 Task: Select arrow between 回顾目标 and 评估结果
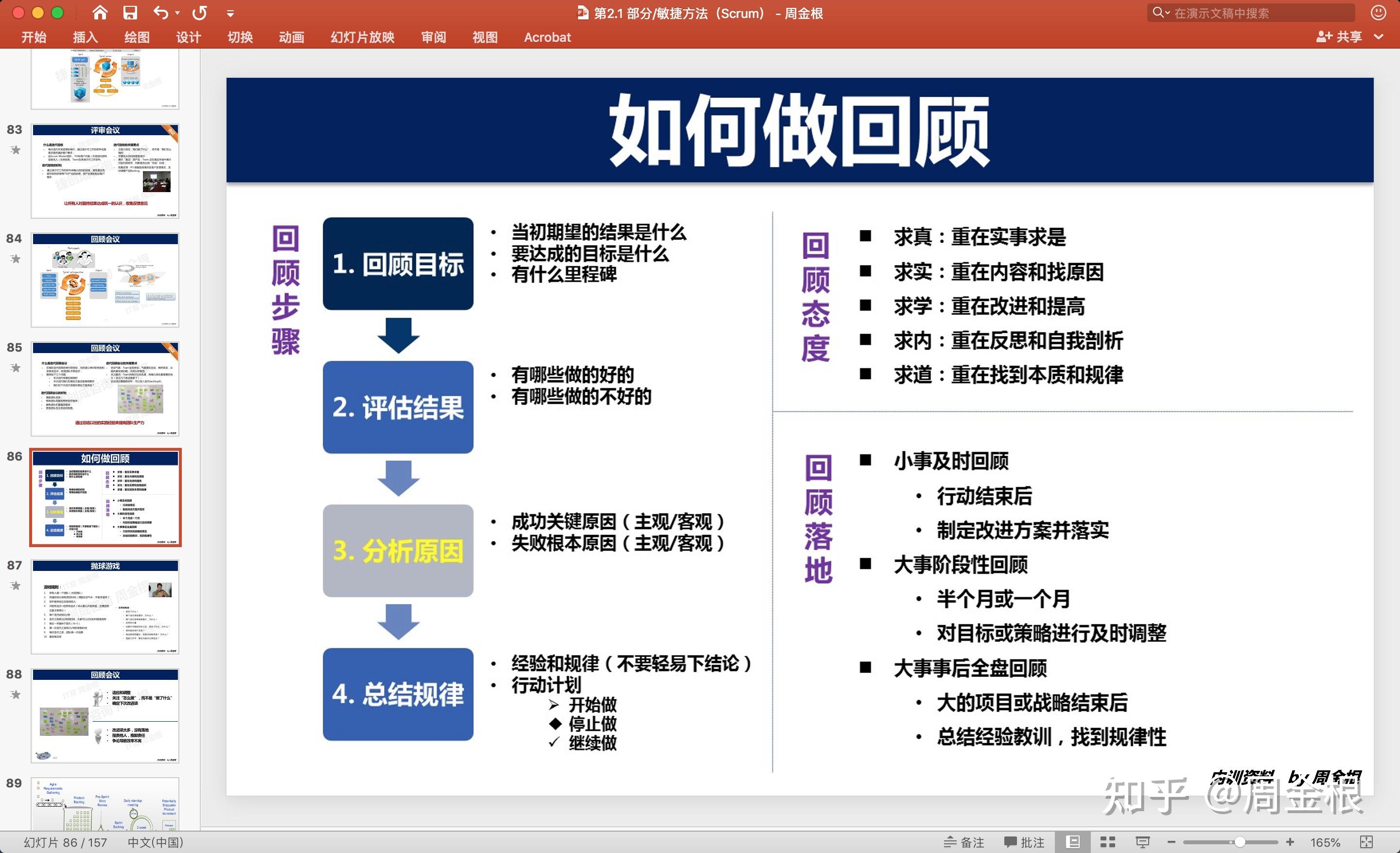pos(398,335)
